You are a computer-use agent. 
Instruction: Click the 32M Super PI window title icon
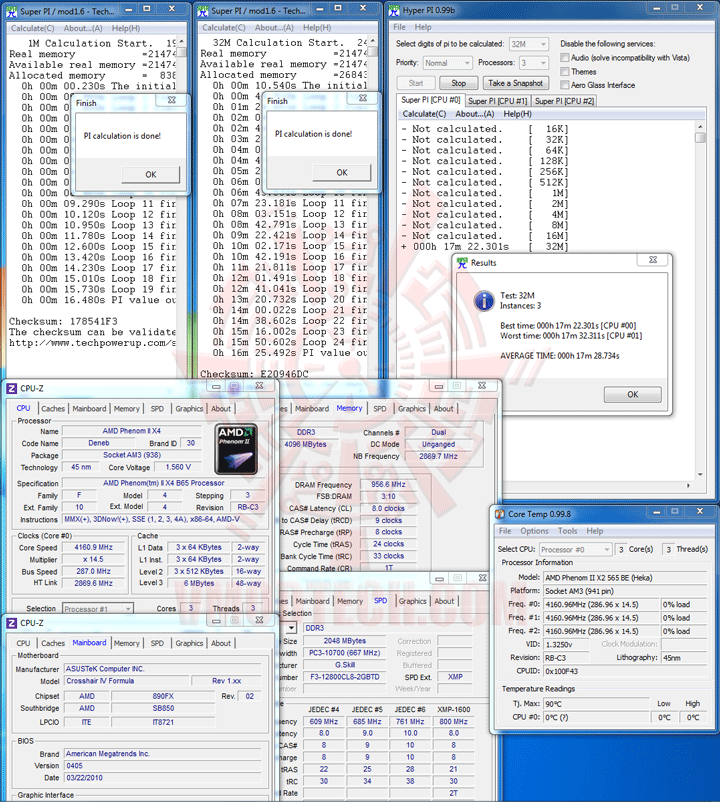[204, 11]
